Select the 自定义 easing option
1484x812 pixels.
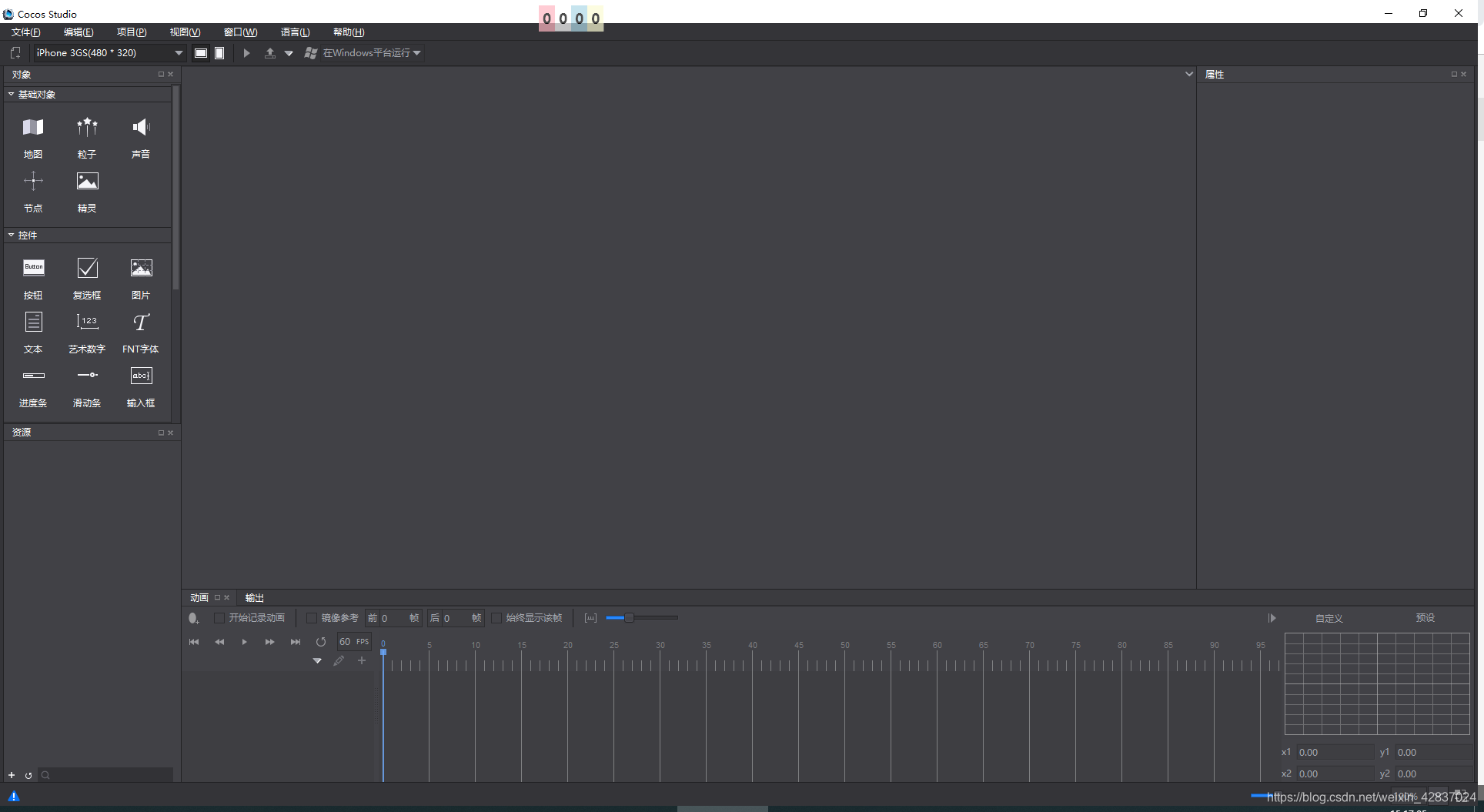(x=1329, y=619)
